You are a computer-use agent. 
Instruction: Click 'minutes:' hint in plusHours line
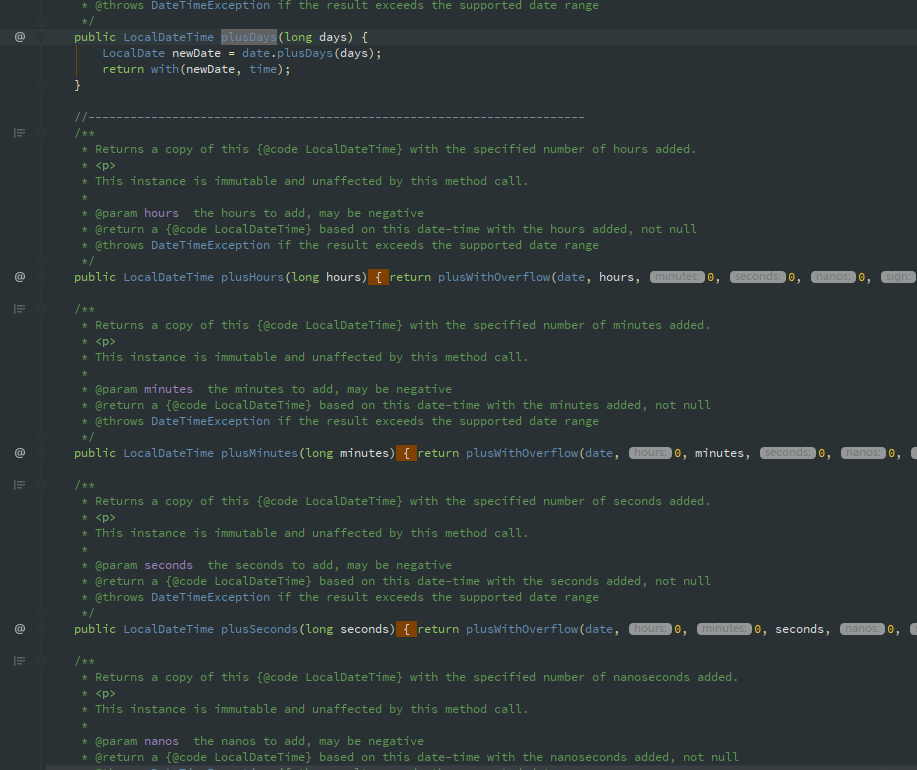[677, 277]
